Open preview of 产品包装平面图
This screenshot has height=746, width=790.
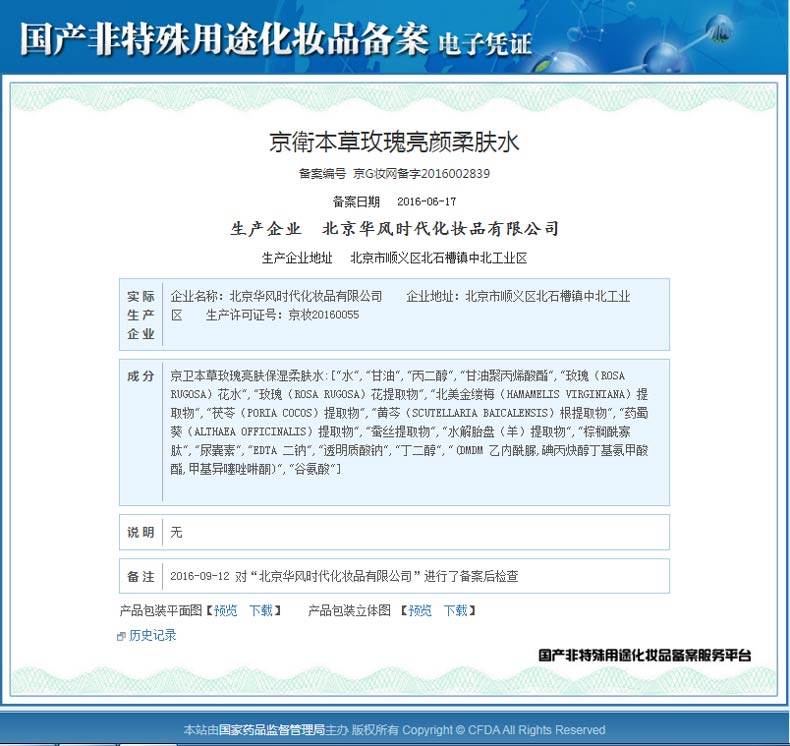click(225, 611)
